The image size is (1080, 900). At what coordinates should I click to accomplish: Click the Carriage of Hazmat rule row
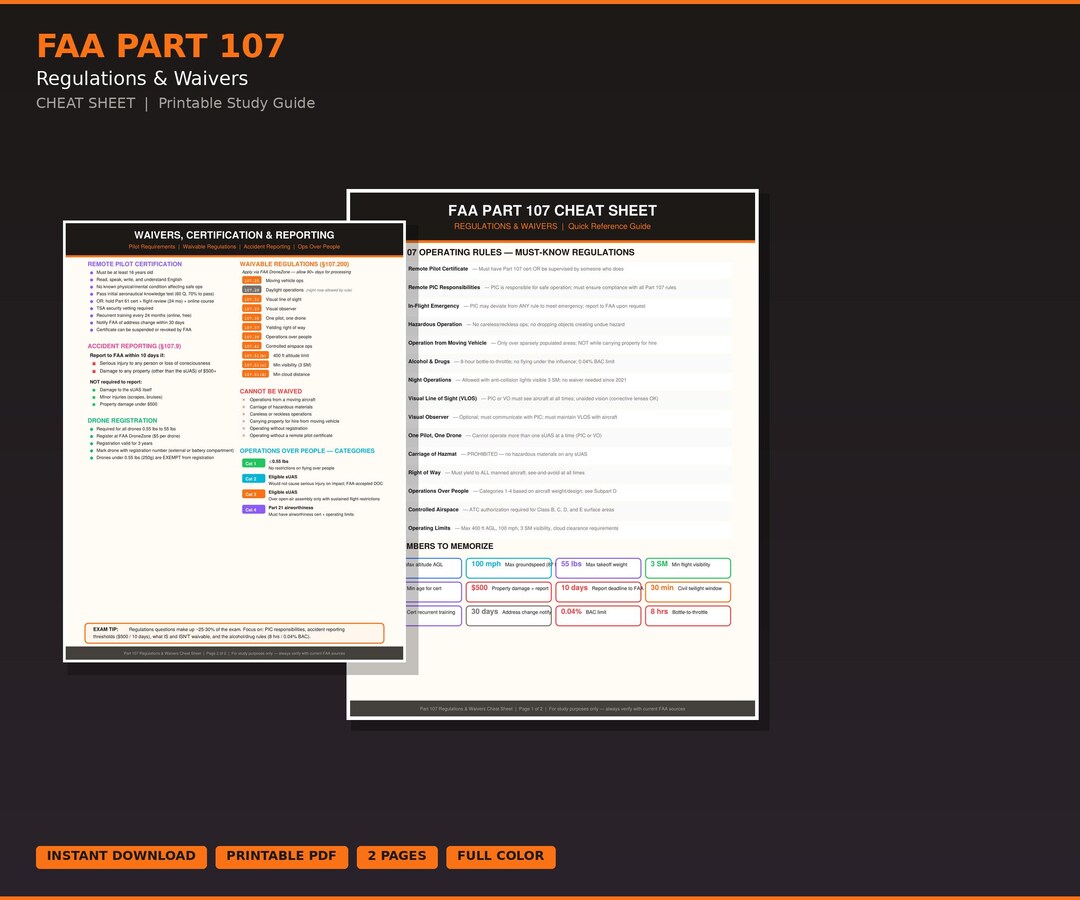(x=569, y=454)
